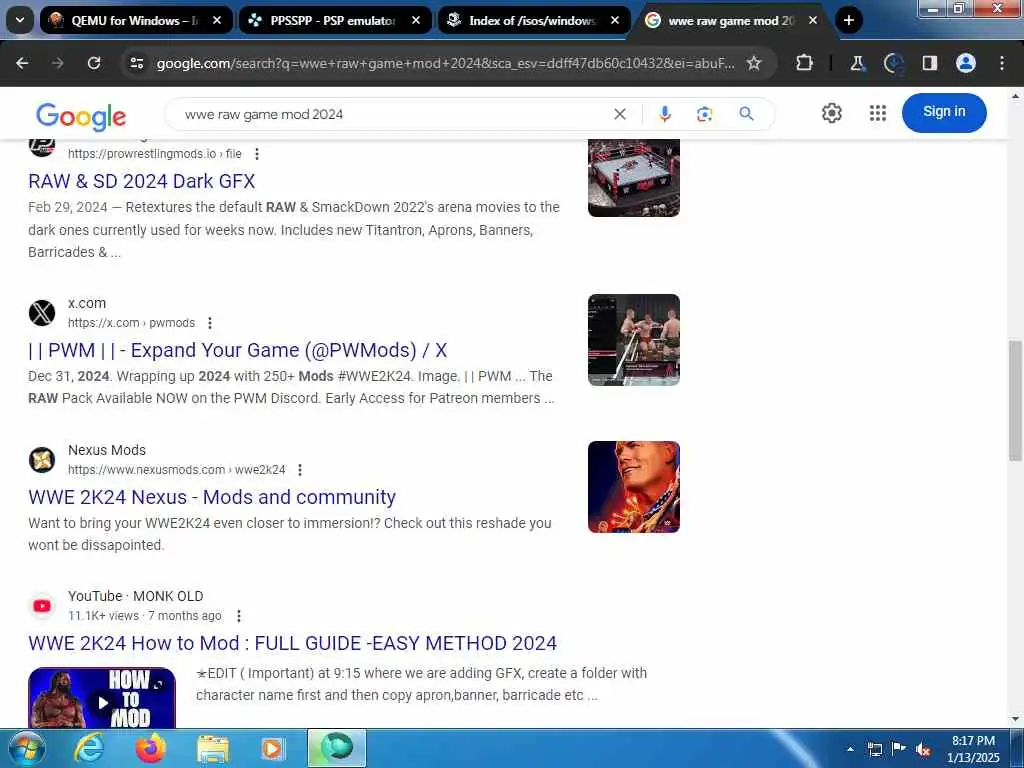Screen dimensions: 1024x768
Task: Open Google quick settings gear
Action: 831,113
